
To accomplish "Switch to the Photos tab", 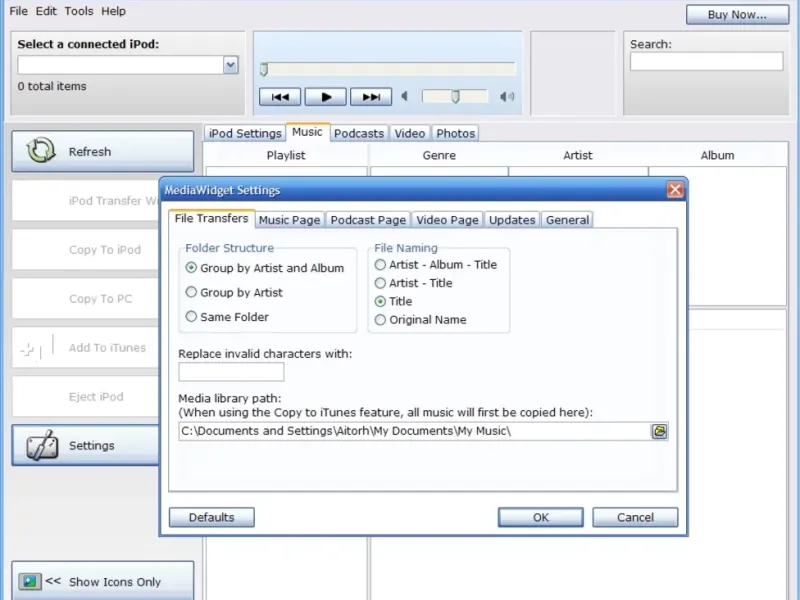I will point(456,133).
